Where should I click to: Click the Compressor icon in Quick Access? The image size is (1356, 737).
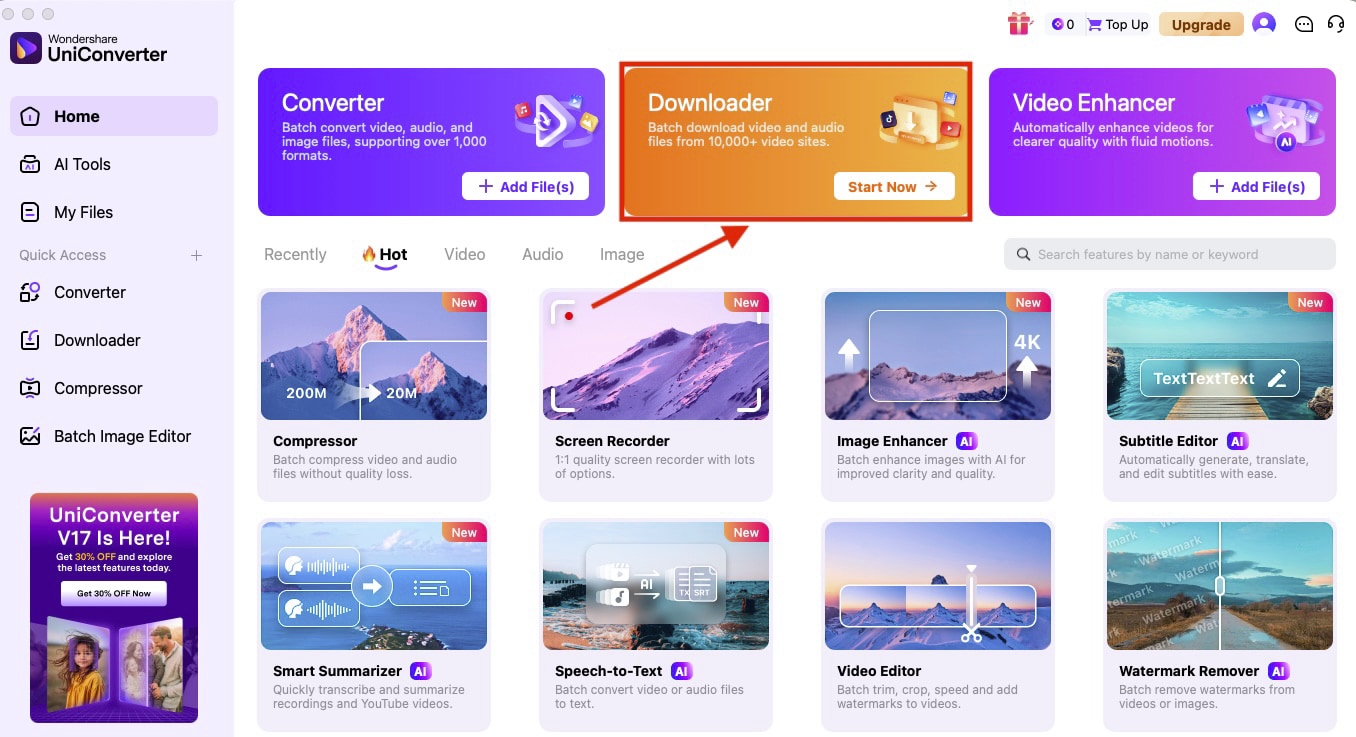[x=30, y=388]
